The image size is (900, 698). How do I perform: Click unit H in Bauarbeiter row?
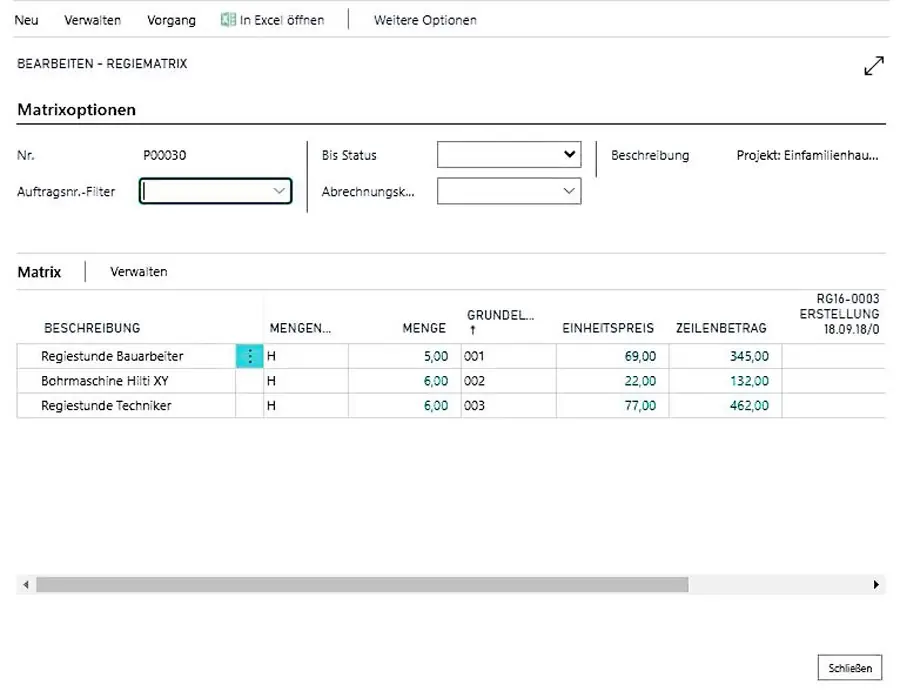coord(271,356)
